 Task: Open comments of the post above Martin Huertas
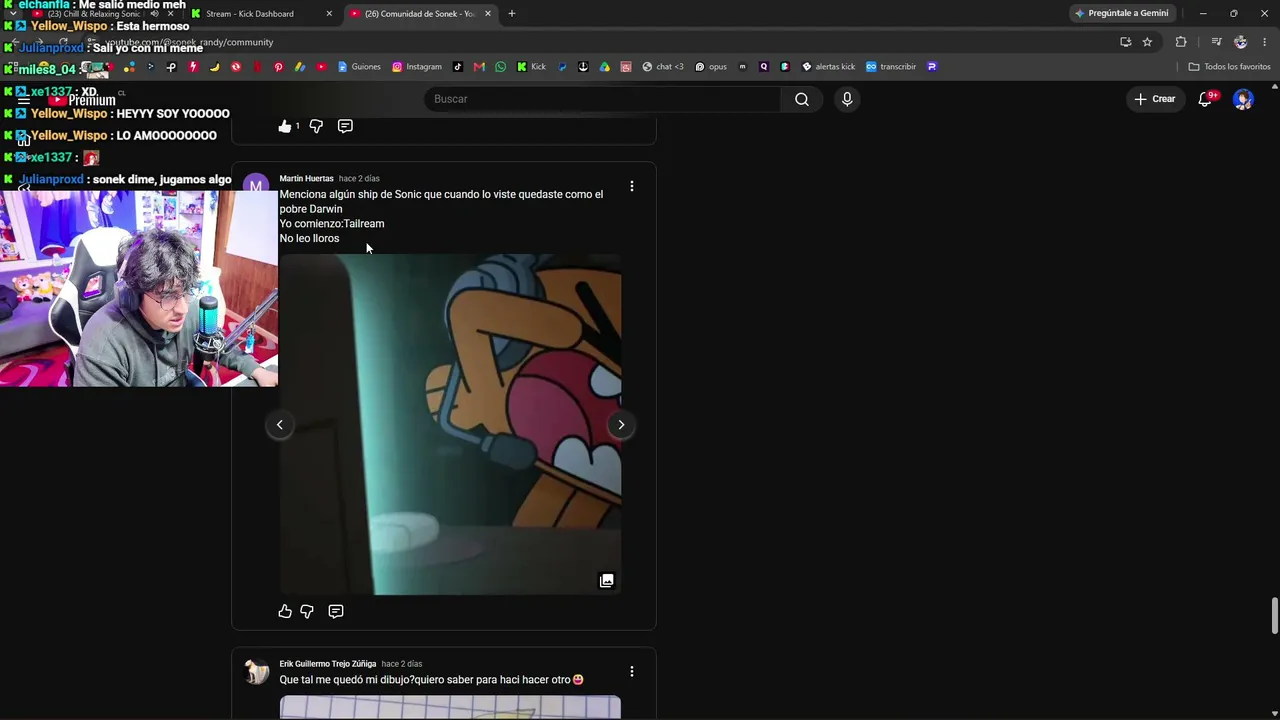coord(345,126)
